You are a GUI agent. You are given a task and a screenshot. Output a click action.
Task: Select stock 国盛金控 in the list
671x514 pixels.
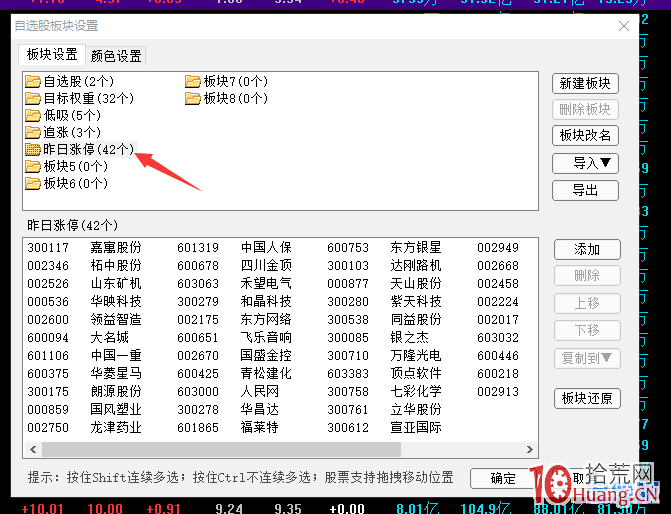coord(266,355)
